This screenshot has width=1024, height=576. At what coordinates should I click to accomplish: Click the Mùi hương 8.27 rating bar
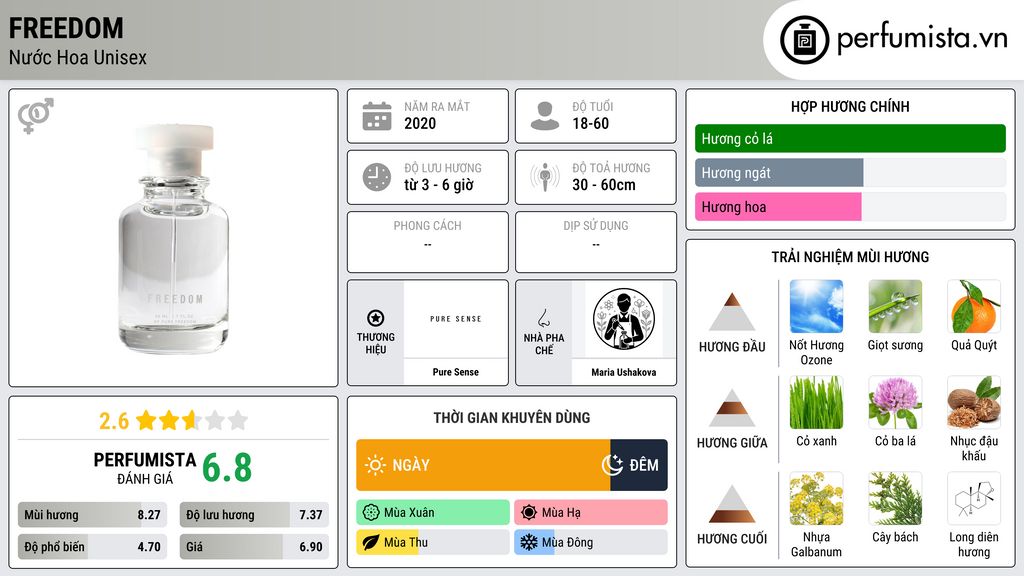pyautogui.click(x=92, y=515)
